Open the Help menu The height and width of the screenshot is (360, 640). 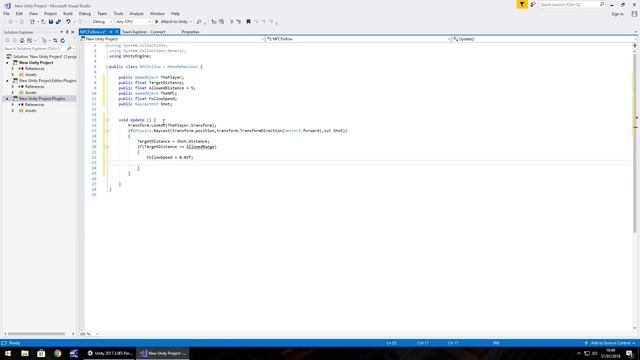175,14
